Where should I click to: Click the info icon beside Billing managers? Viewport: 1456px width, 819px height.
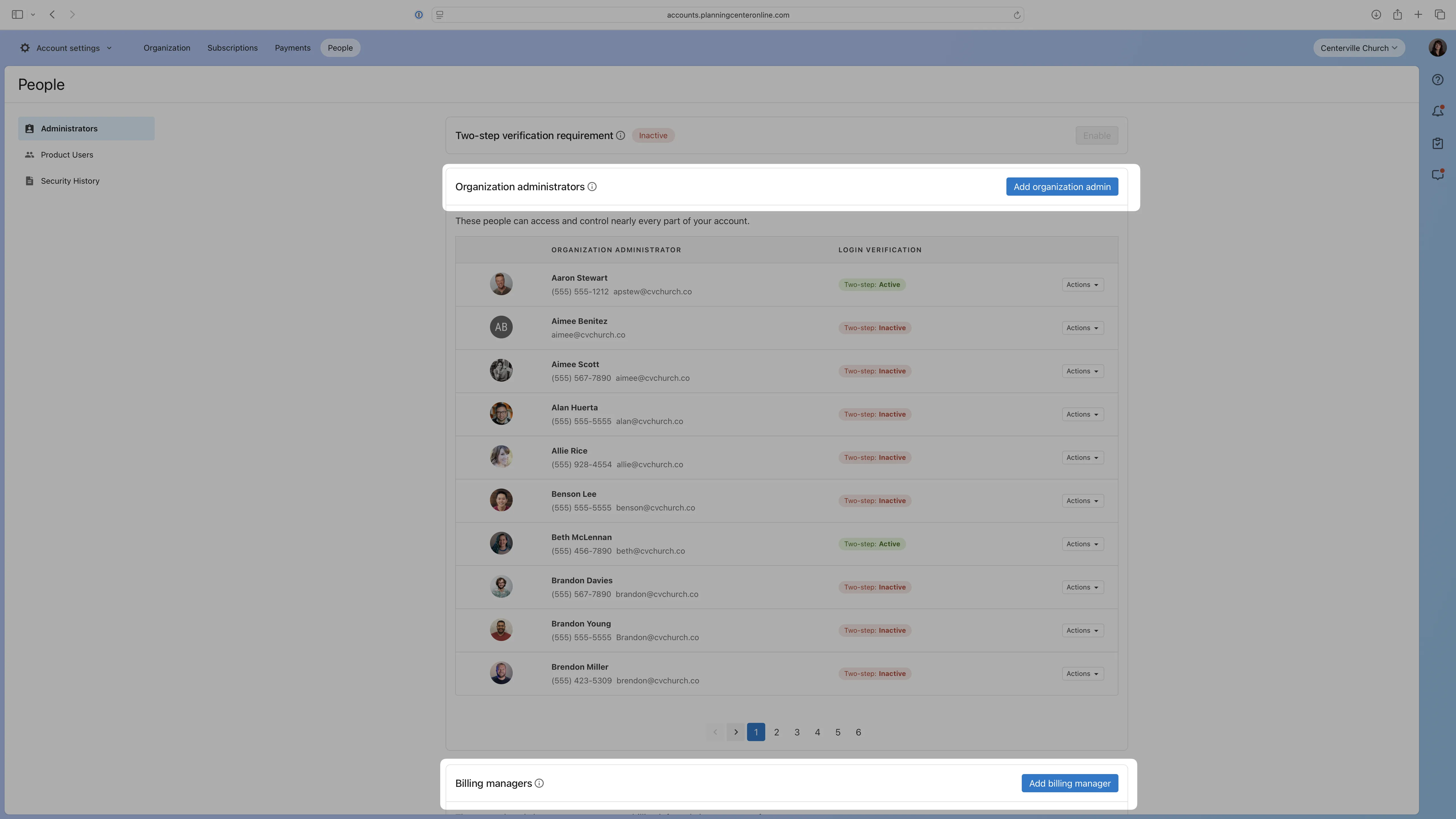pos(539,783)
